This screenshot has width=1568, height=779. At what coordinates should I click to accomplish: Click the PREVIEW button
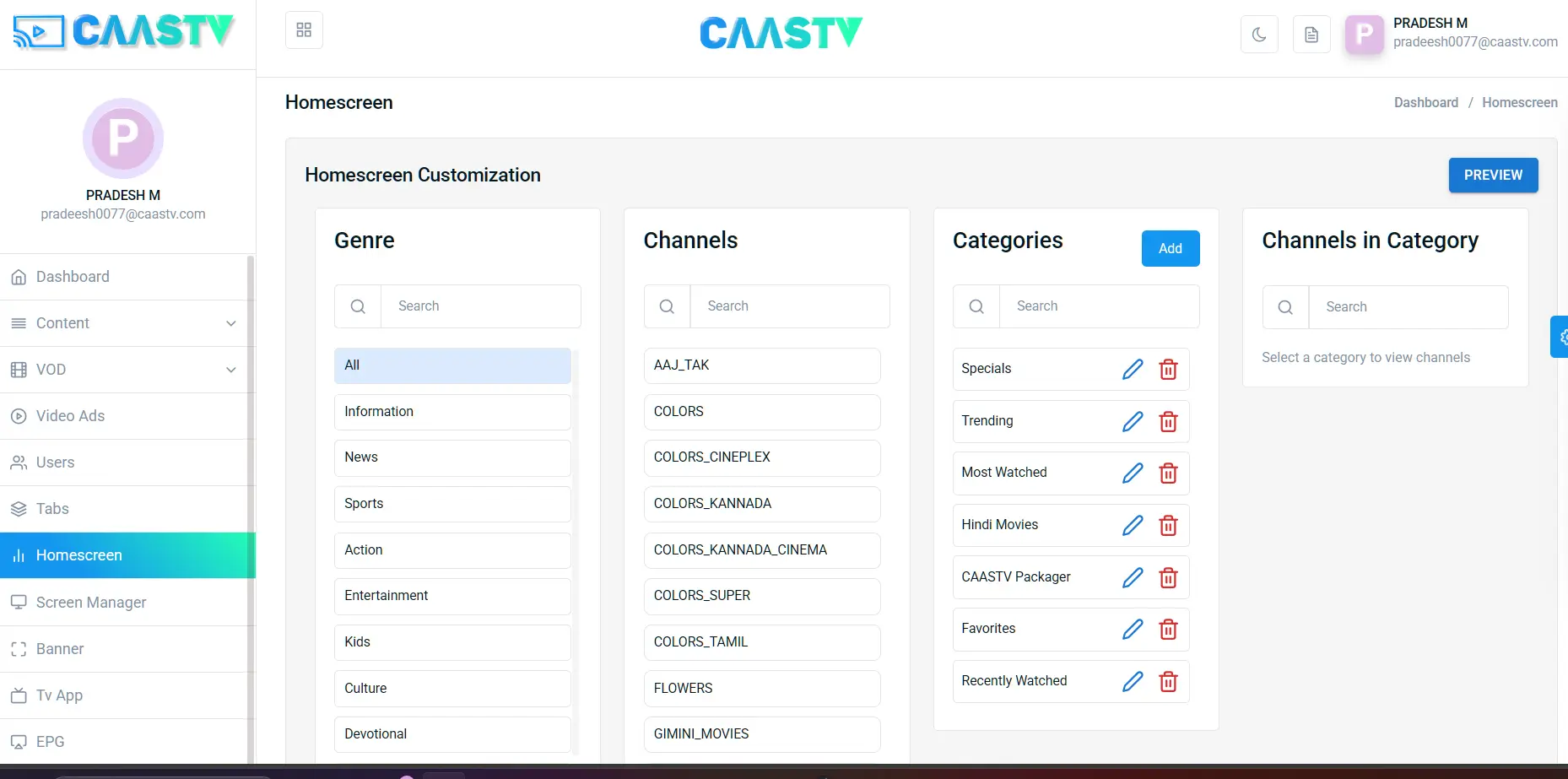pyautogui.click(x=1492, y=175)
